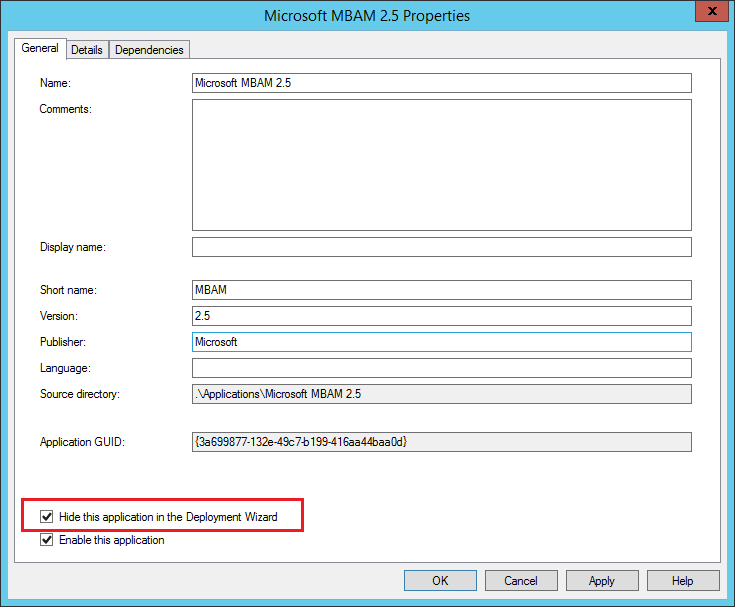Viewport: 735px width, 607px height.
Task: Switch to the General tab
Action: coord(40,48)
